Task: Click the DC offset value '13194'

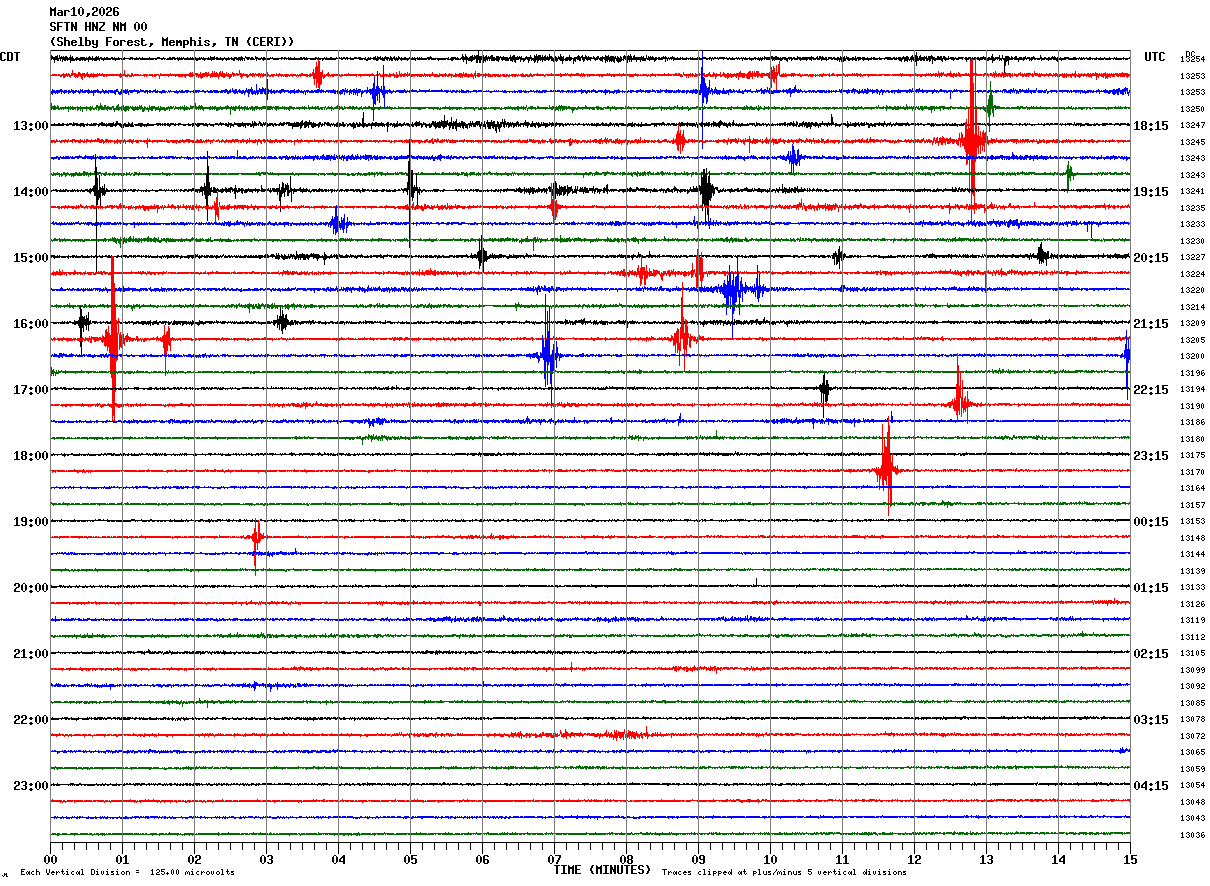Action: pos(1192,390)
